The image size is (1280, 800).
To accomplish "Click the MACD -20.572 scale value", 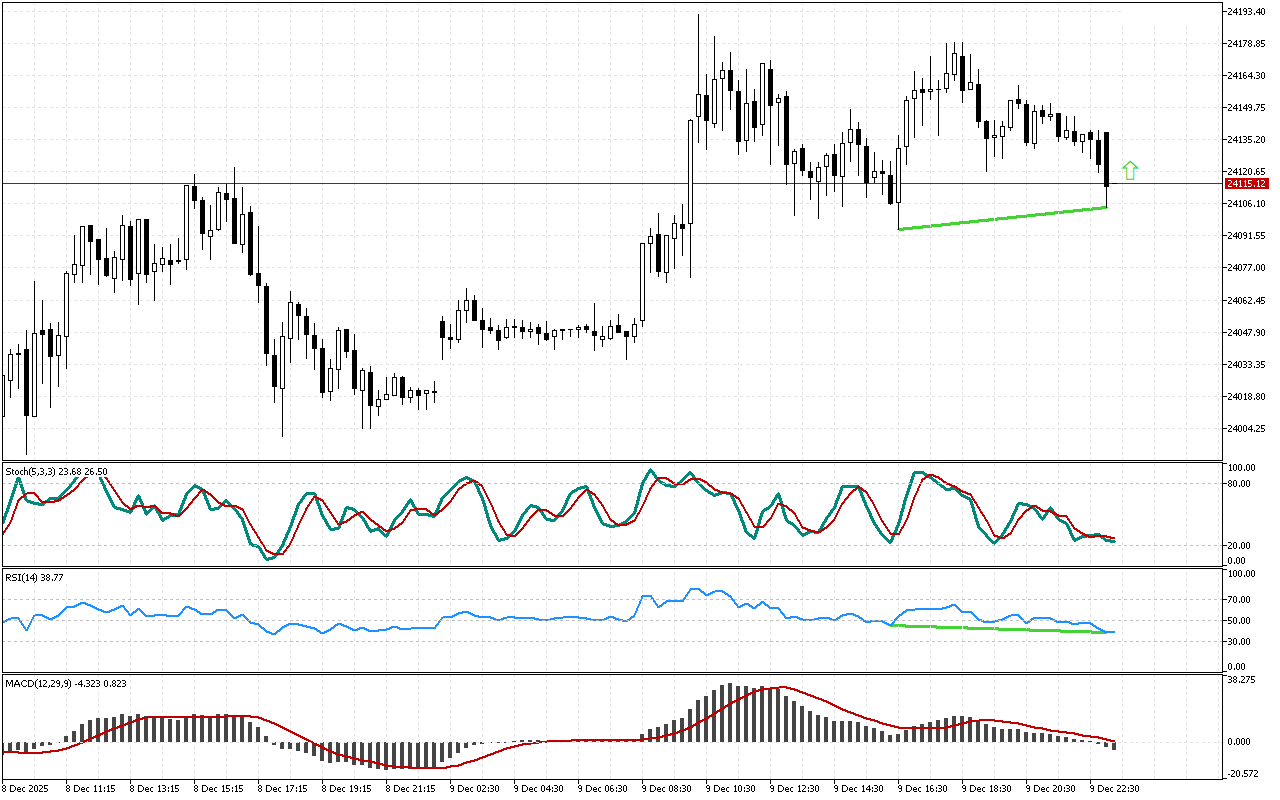I will [x=1241, y=774].
